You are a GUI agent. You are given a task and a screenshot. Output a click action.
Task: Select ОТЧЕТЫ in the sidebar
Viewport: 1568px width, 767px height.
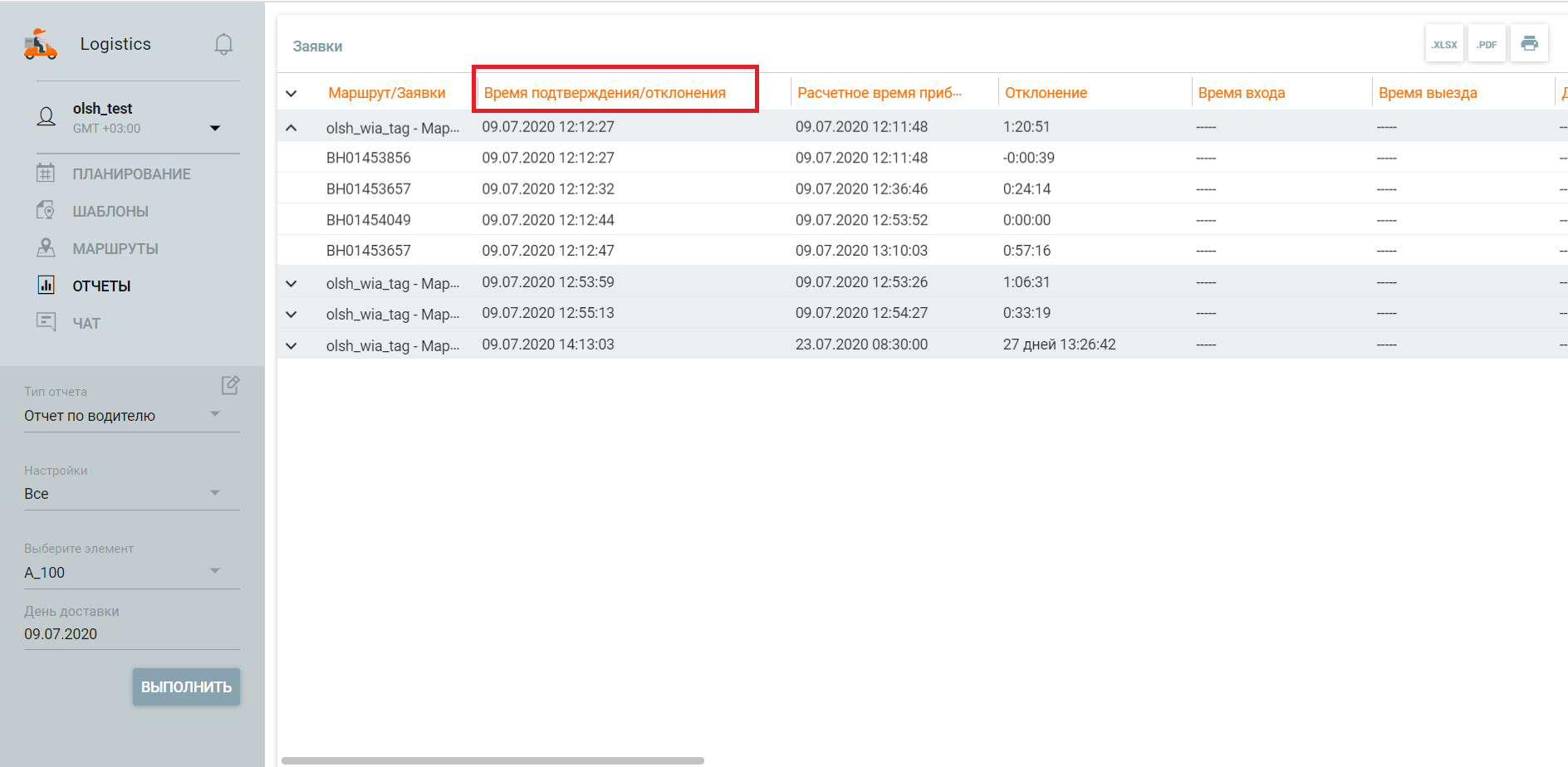click(x=101, y=286)
